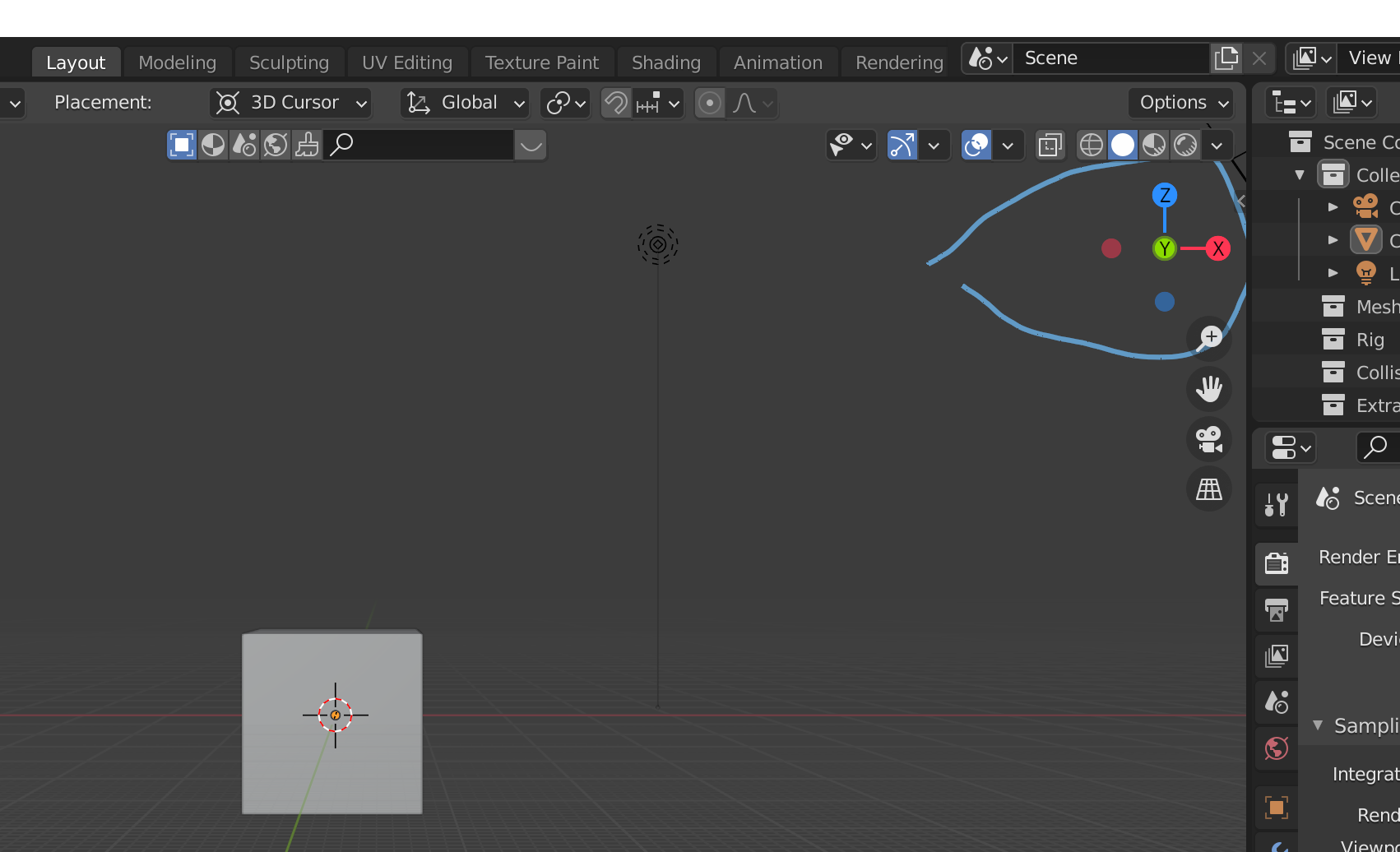Open the view layer browse dropdown
Image resolution: width=1400 pixels, height=852 pixels.
coord(1311,58)
